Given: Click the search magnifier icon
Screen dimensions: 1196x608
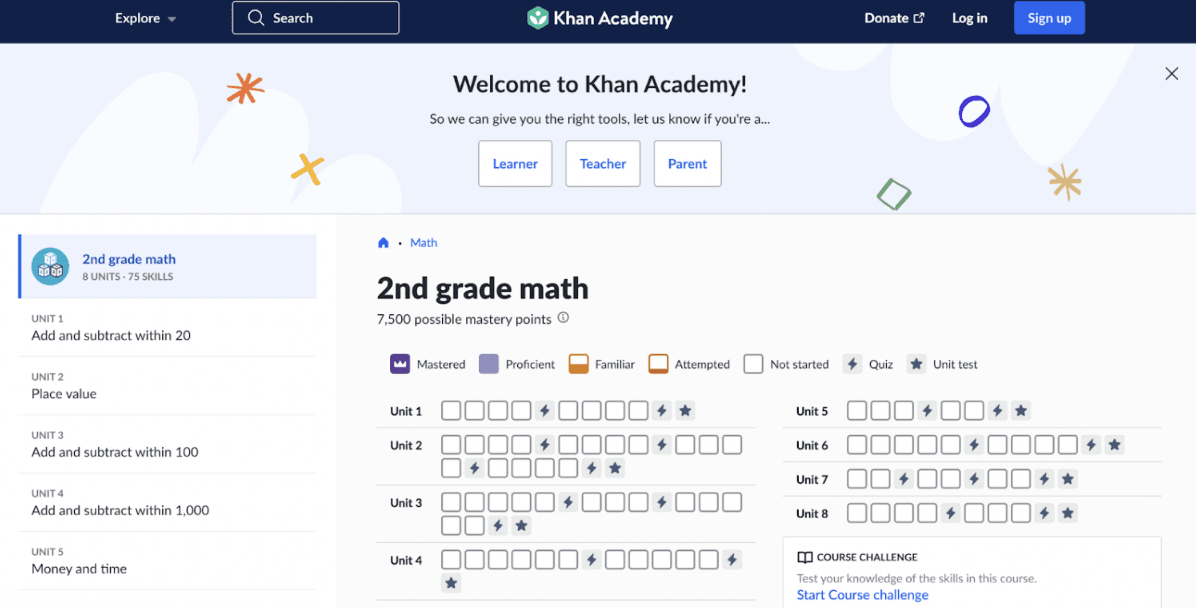Looking at the screenshot, I should [255, 17].
